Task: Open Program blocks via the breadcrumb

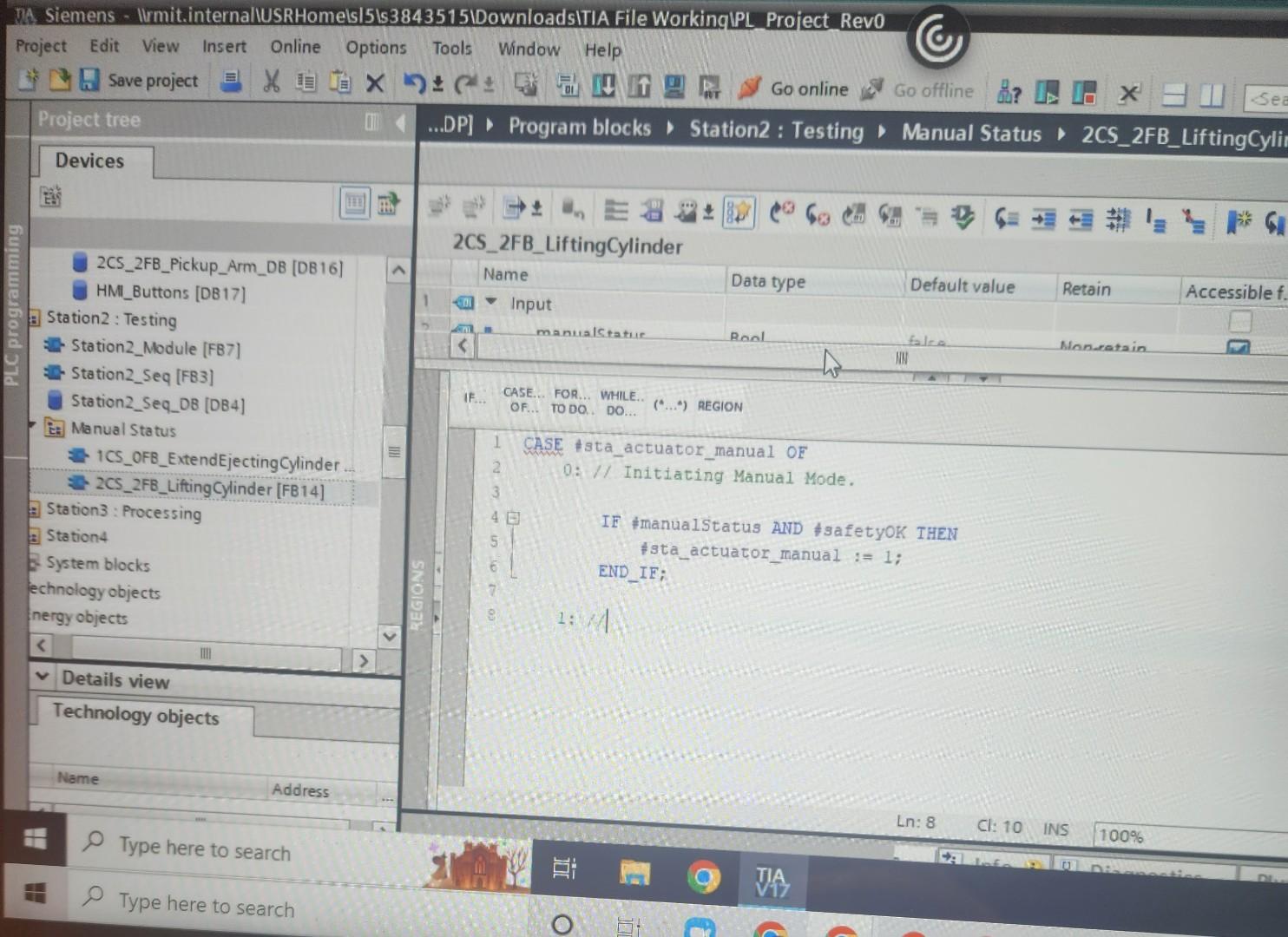Action: pyautogui.click(x=580, y=128)
